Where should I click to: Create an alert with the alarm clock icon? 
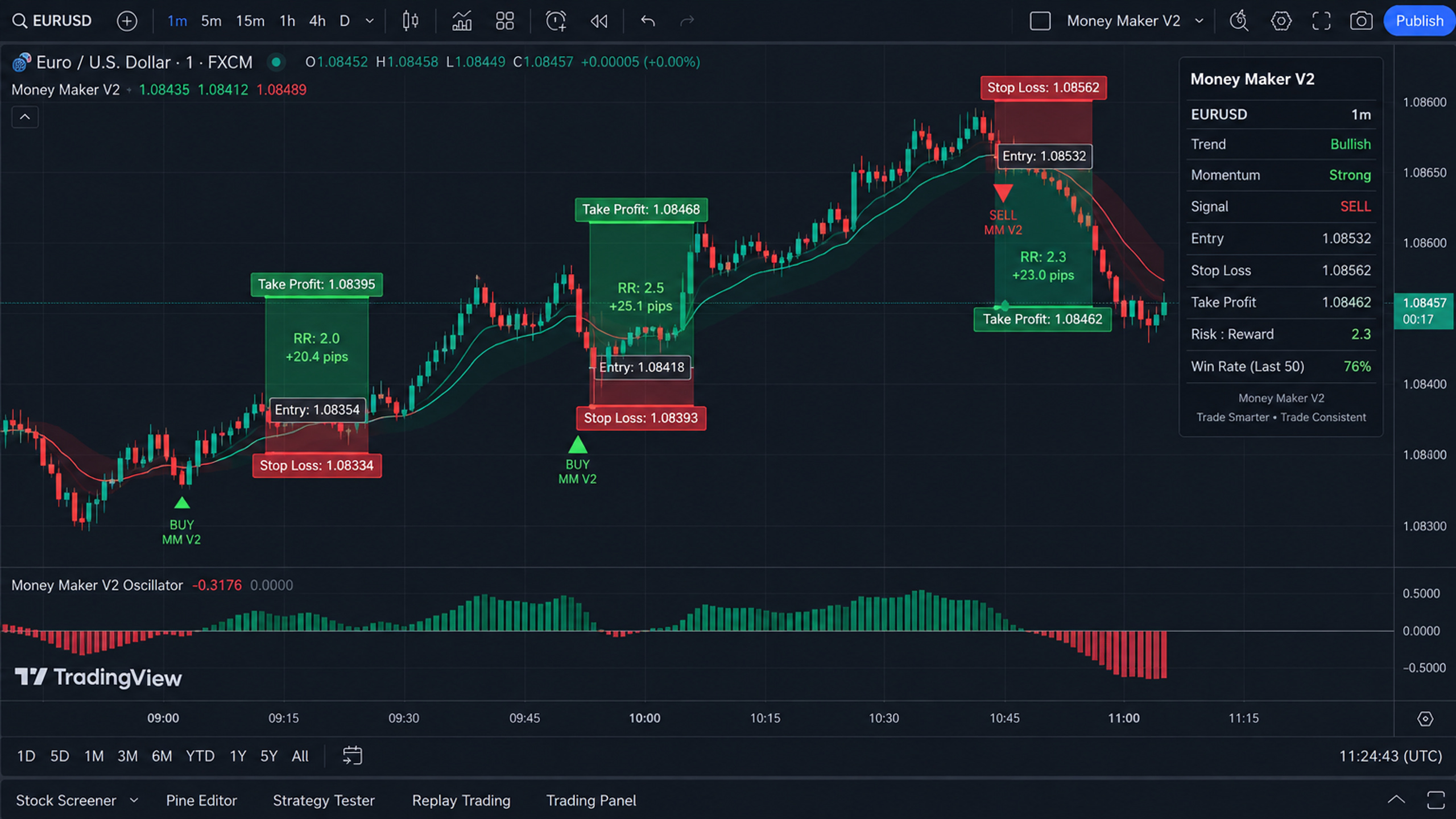(x=556, y=21)
